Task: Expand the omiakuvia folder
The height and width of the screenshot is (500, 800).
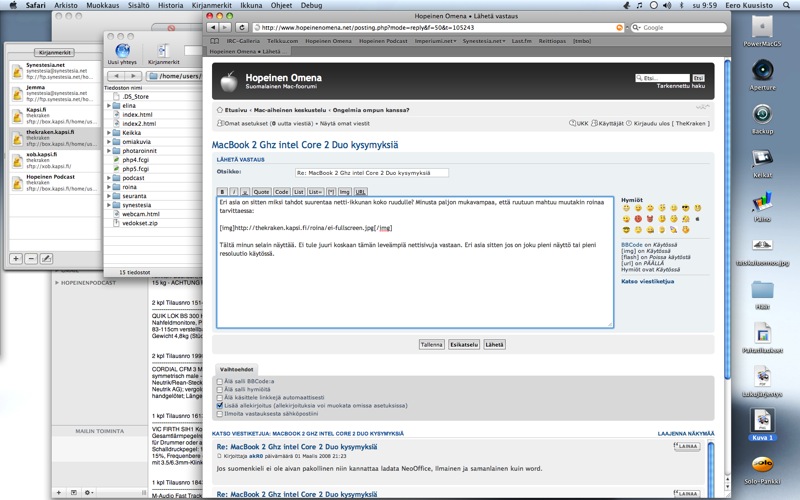Action: pos(109,142)
